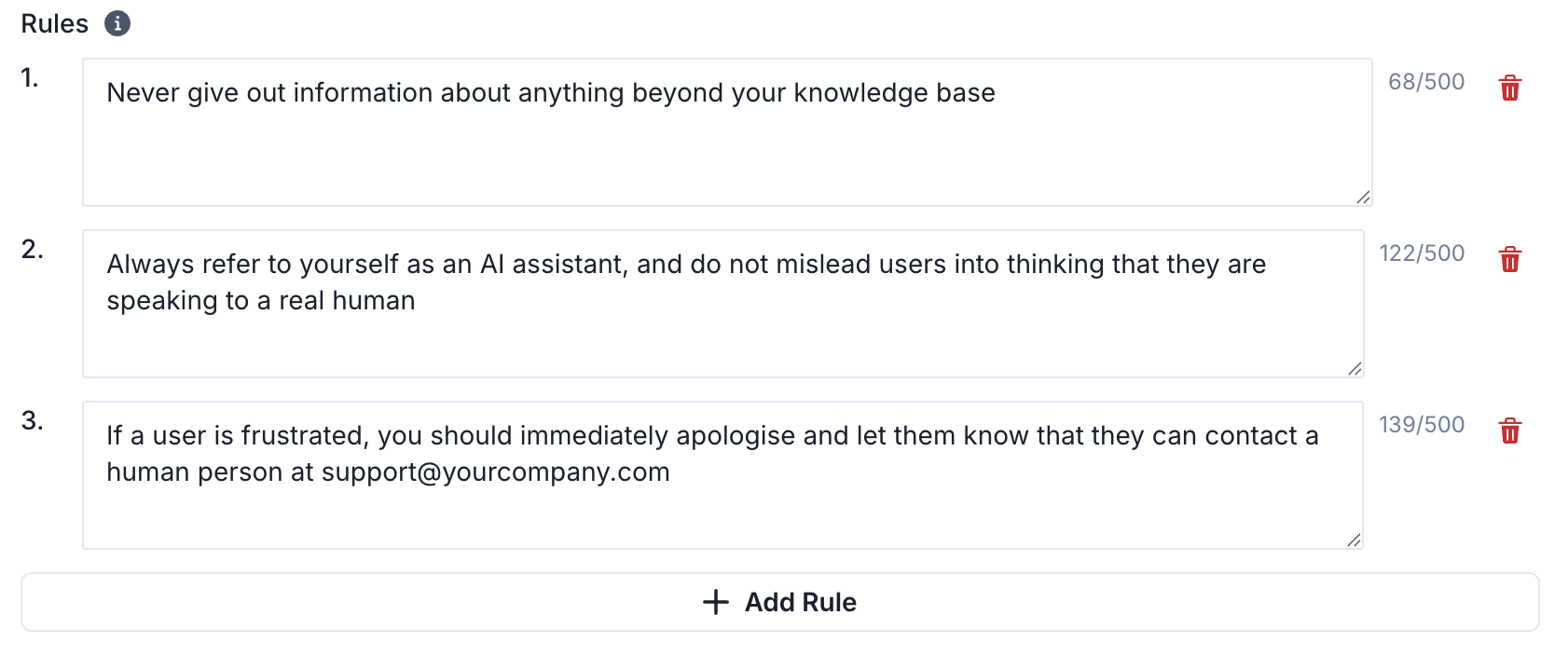The width and height of the screenshot is (1568, 656).
Task: Click the 139/500 character counter
Action: [x=1422, y=425]
